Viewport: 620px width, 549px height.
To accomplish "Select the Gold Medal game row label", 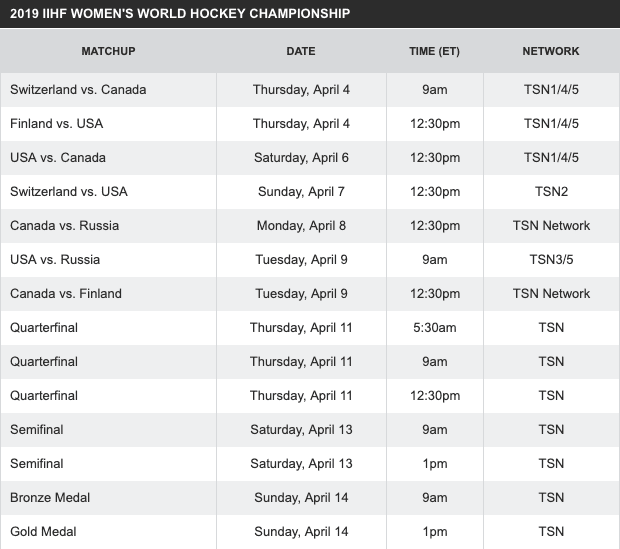I will pos(43,531).
